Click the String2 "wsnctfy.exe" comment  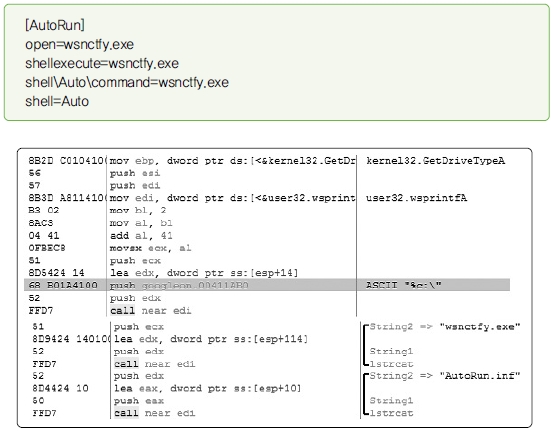point(445,327)
